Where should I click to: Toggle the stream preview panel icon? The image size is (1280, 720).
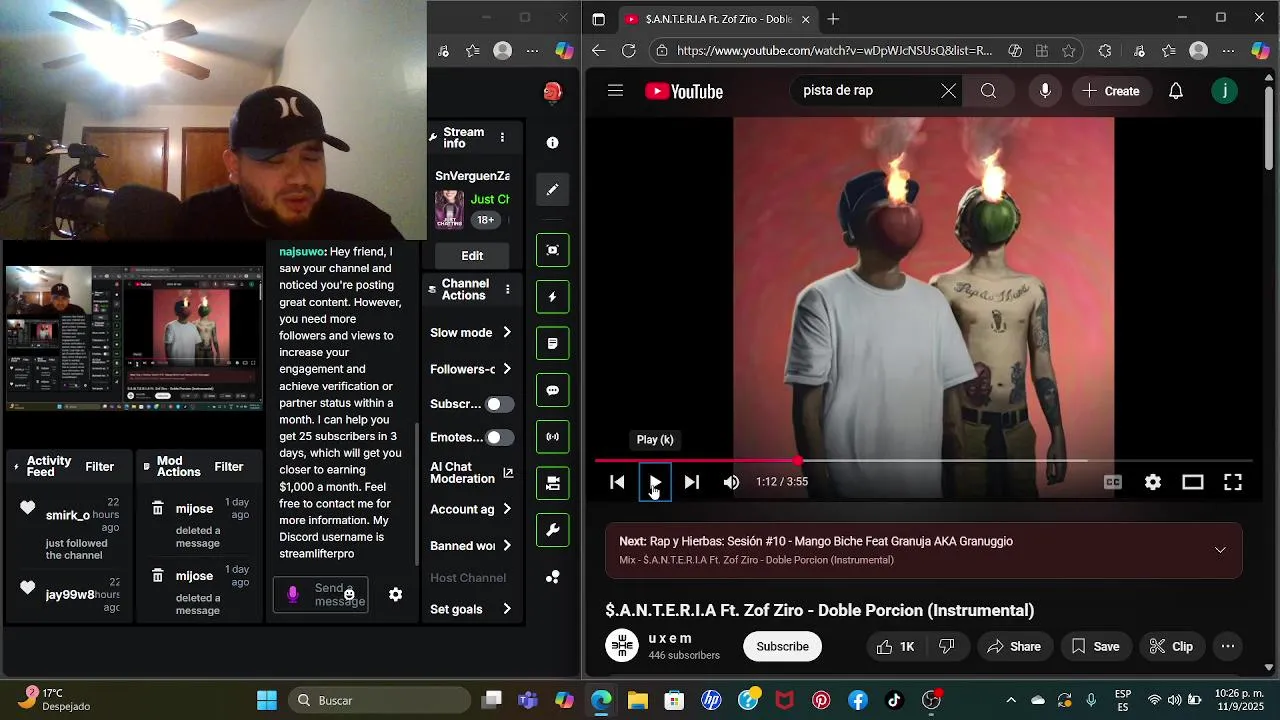pyautogui.click(x=552, y=250)
